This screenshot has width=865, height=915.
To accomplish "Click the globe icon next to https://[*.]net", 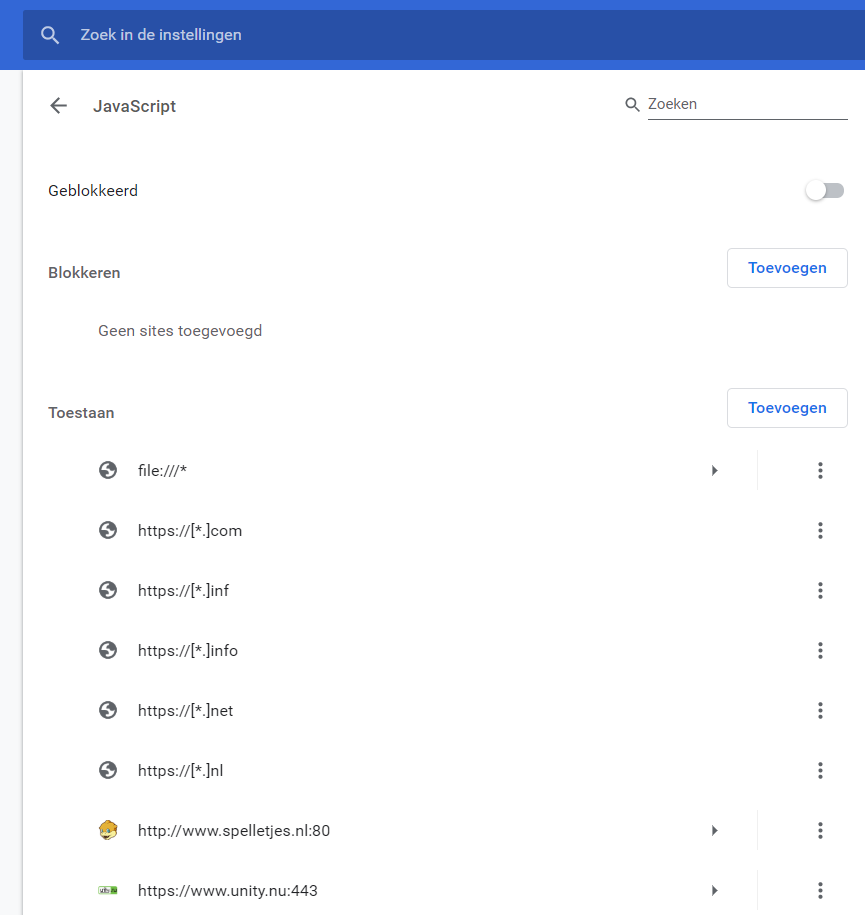I will [x=108, y=710].
